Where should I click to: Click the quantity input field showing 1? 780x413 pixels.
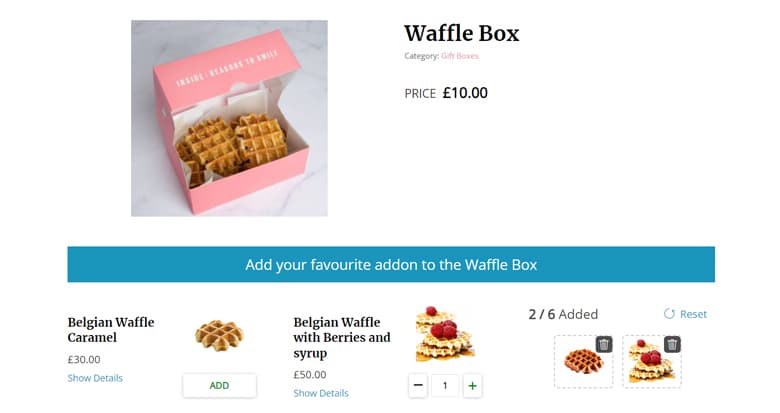[x=445, y=385]
